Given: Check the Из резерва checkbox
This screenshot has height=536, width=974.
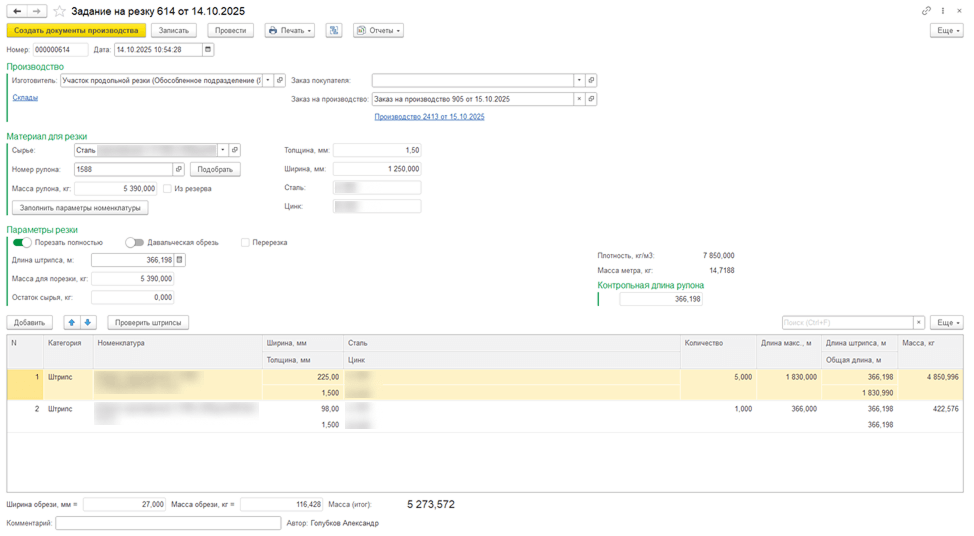Looking at the screenshot, I should [167, 188].
